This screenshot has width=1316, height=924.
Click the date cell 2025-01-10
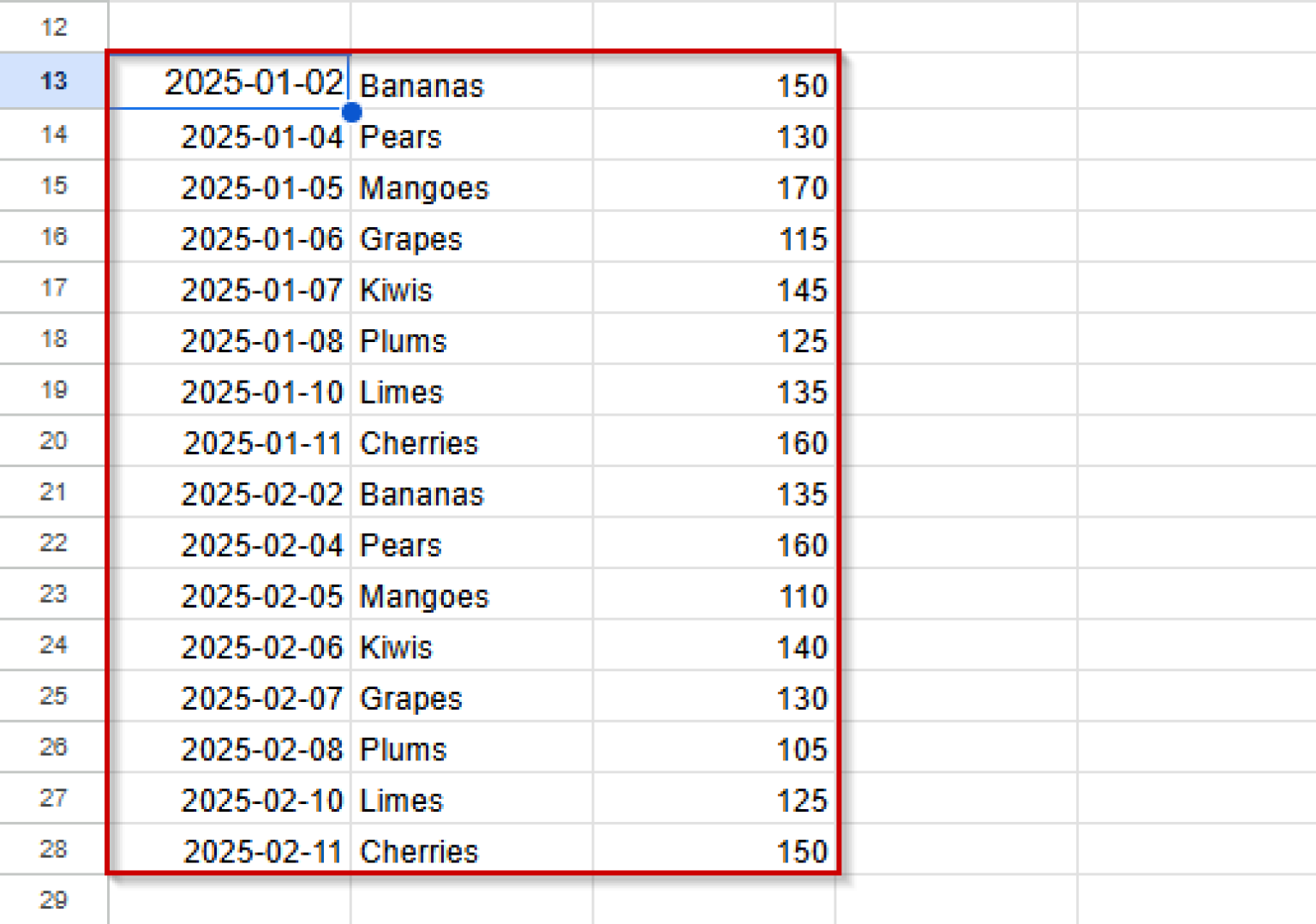257,392
